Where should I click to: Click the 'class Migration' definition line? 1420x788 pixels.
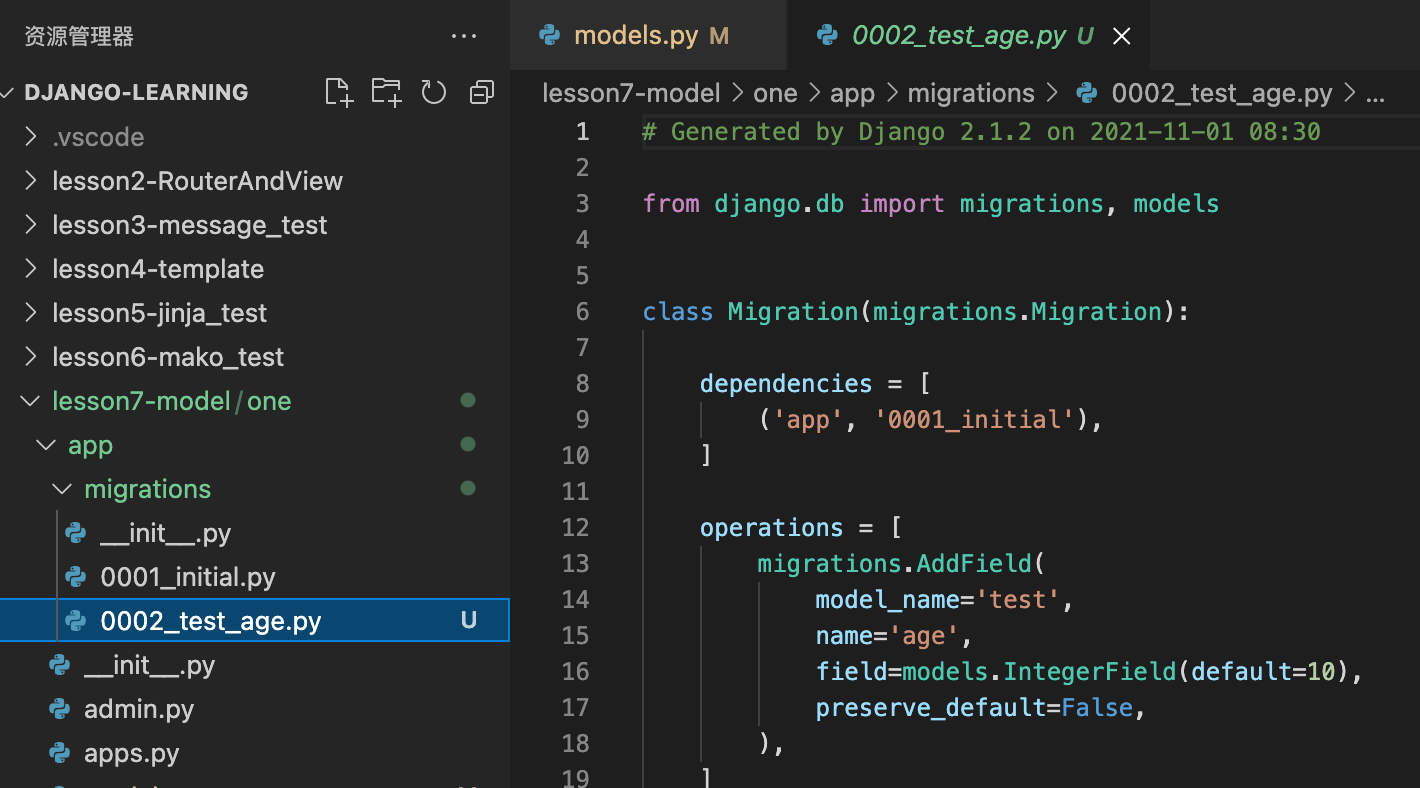[x=916, y=312]
